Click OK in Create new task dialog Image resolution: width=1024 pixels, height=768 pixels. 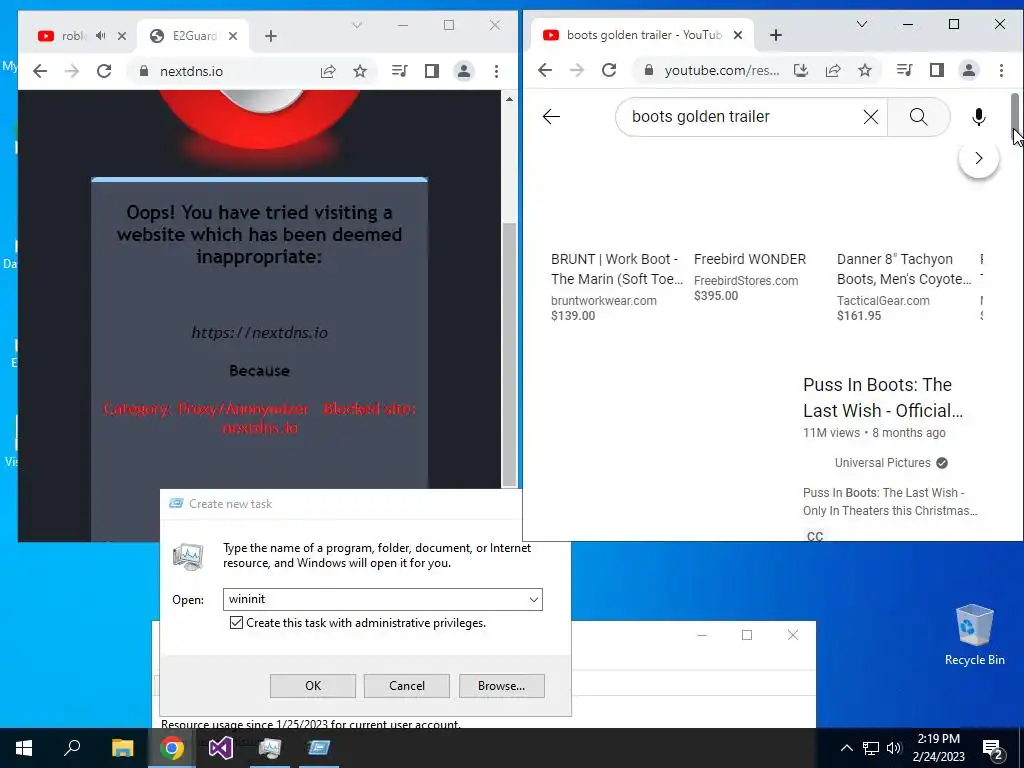(x=313, y=686)
